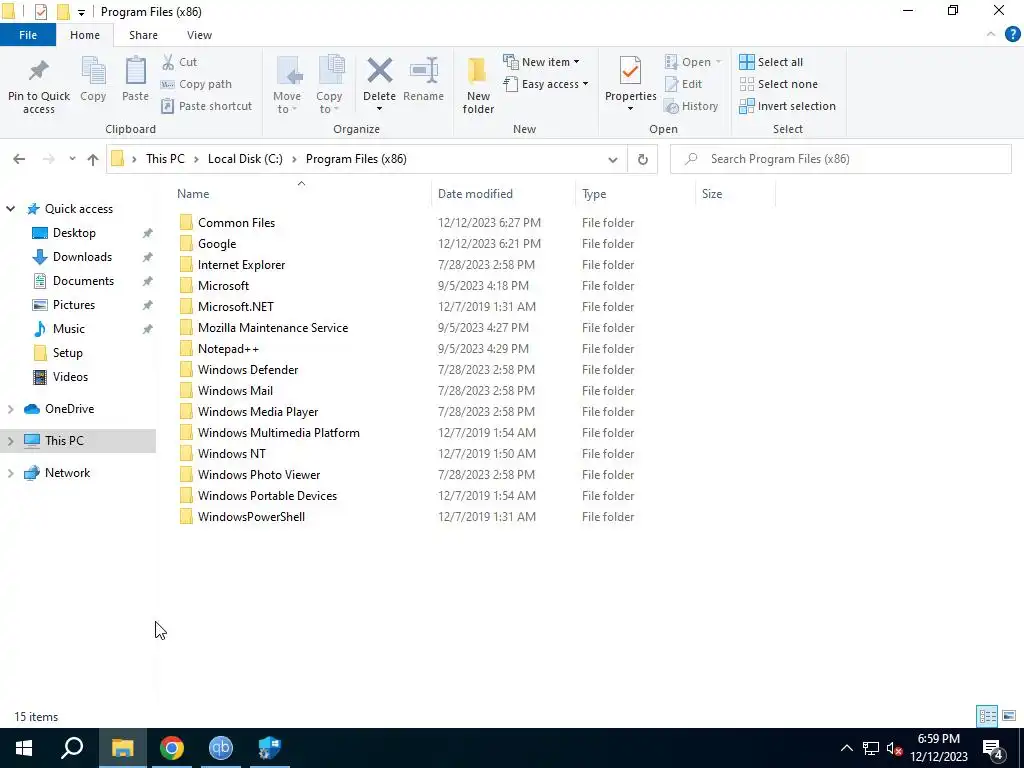Screen dimensions: 1024x768
Task: Select the Mozilla Maintenance Service folder
Action: (x=272, y=328)
